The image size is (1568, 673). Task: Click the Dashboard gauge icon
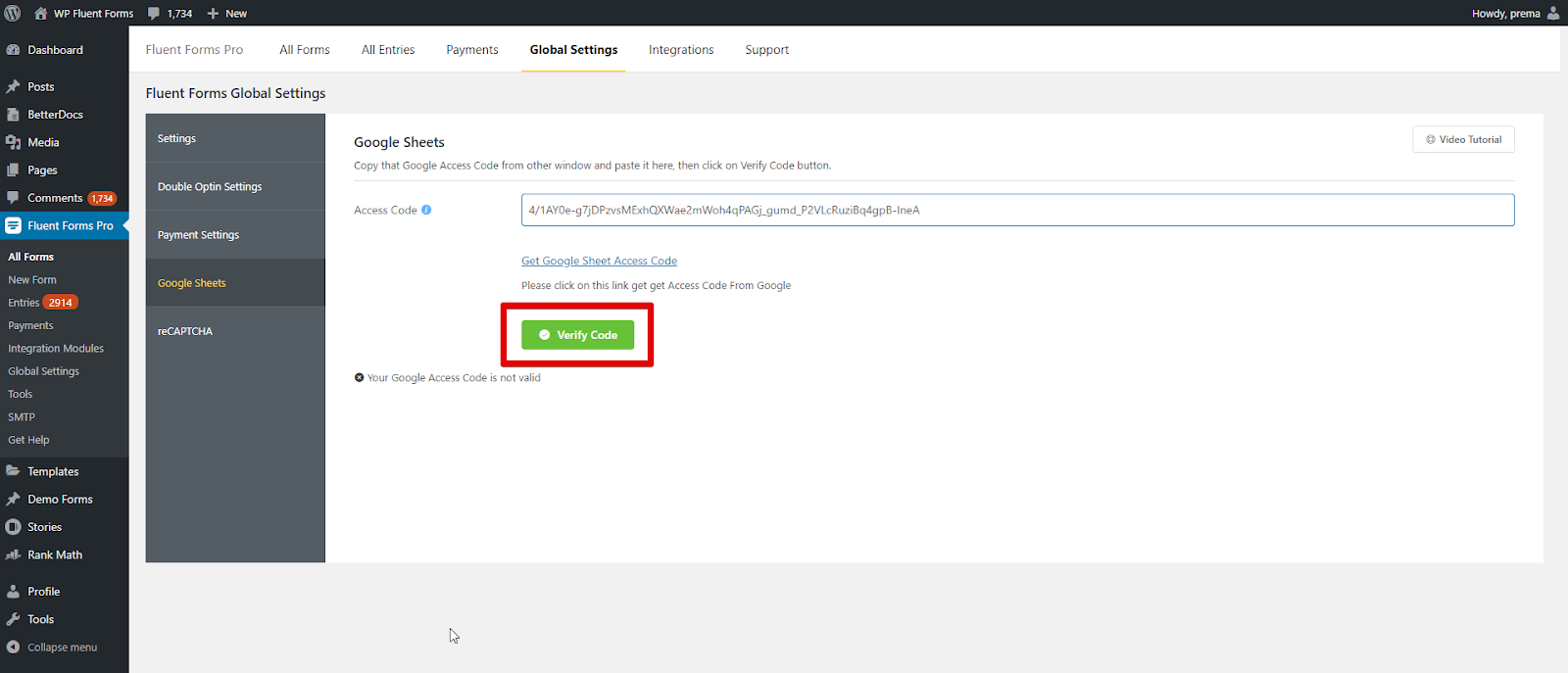[13, 50]
